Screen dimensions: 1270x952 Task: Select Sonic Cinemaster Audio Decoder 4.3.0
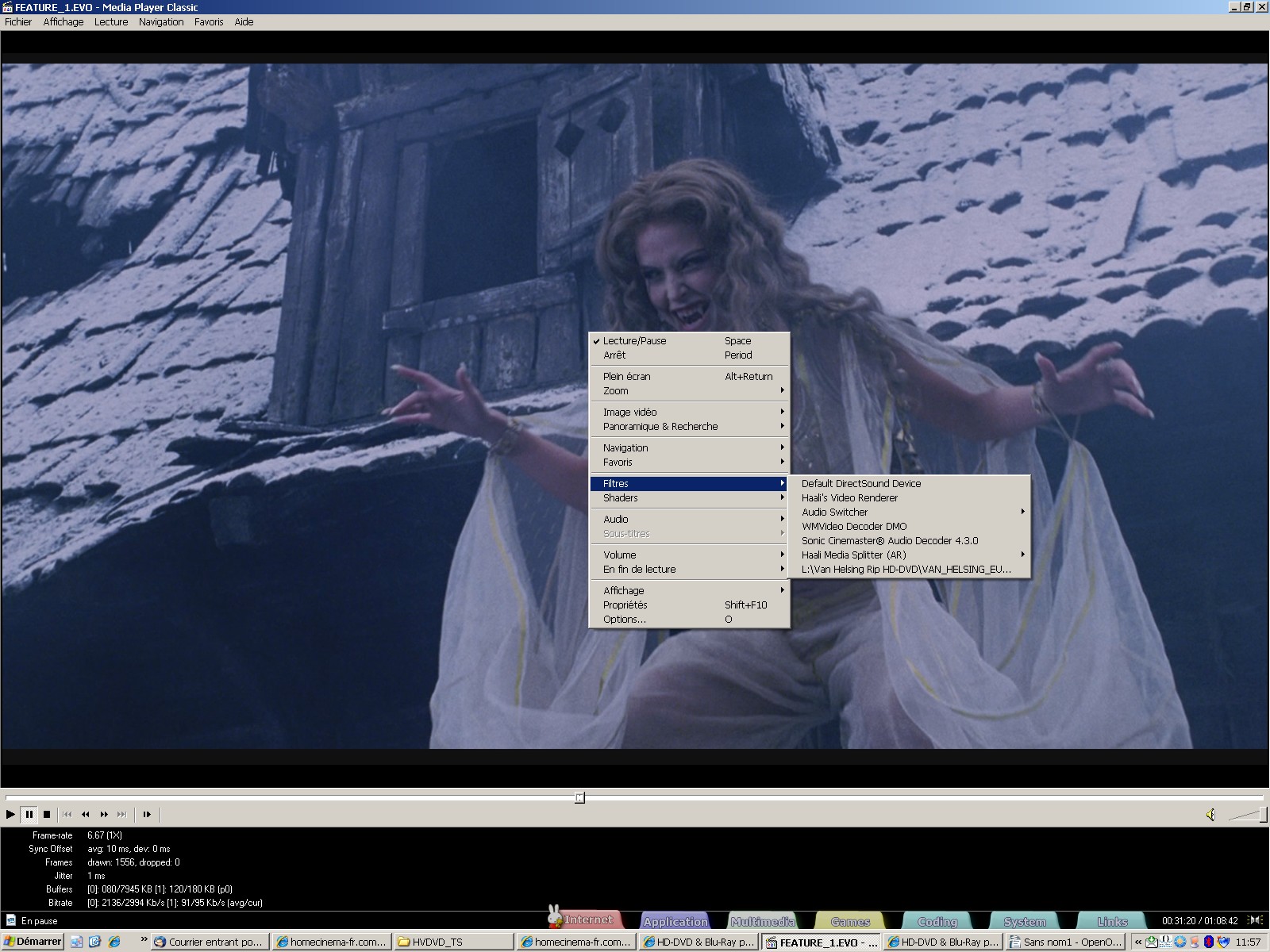tap(909, 540)
